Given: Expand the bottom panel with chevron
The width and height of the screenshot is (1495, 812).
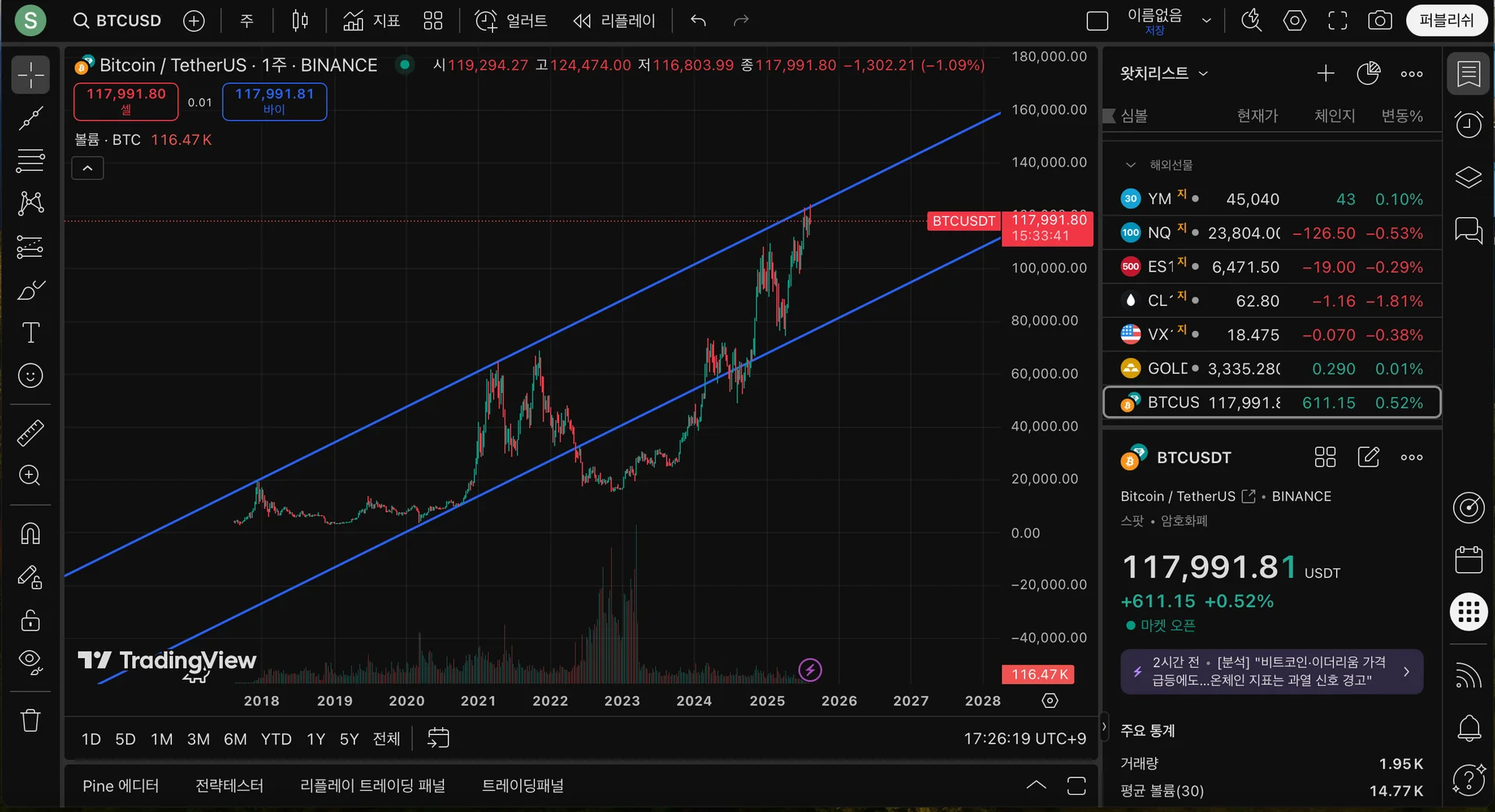Looking at the screenshot, I should coord(1036,786).
